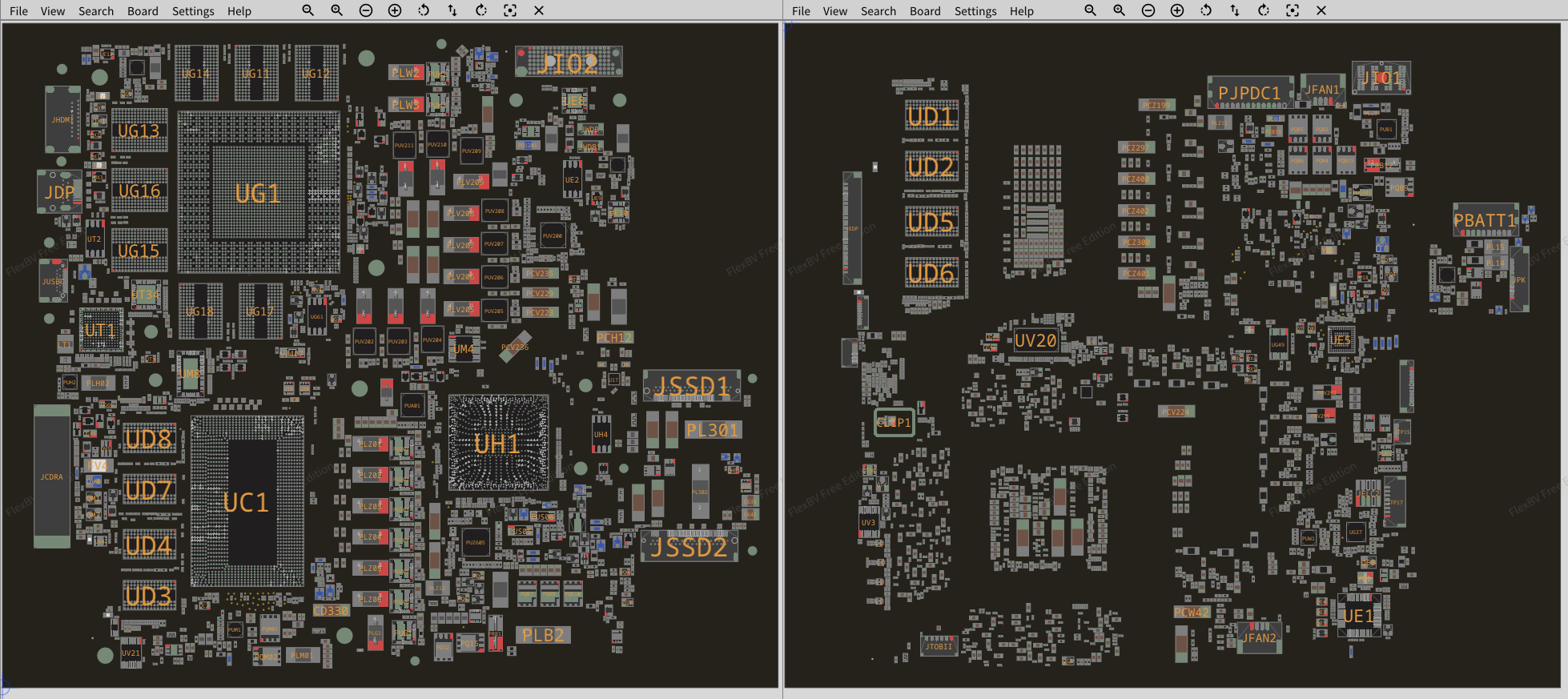The height and width of the screenshot is (699, 1568).
Task: Rotate left board view counter-clockwise
Action: (424, 10)
